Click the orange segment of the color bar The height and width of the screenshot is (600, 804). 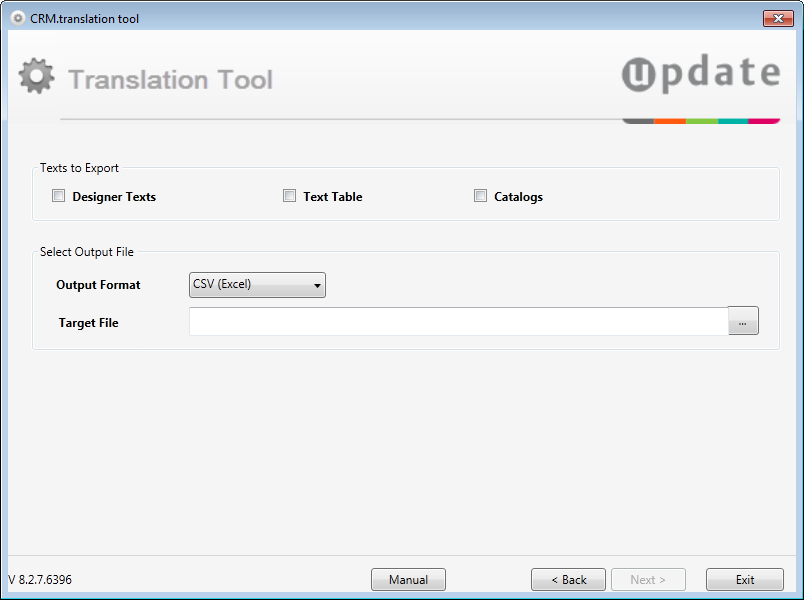tap(670, 122)
